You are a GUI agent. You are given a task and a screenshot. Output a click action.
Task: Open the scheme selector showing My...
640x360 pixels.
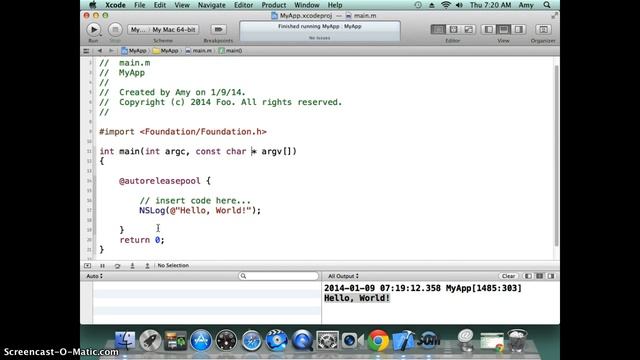click(x=138, y=29)
